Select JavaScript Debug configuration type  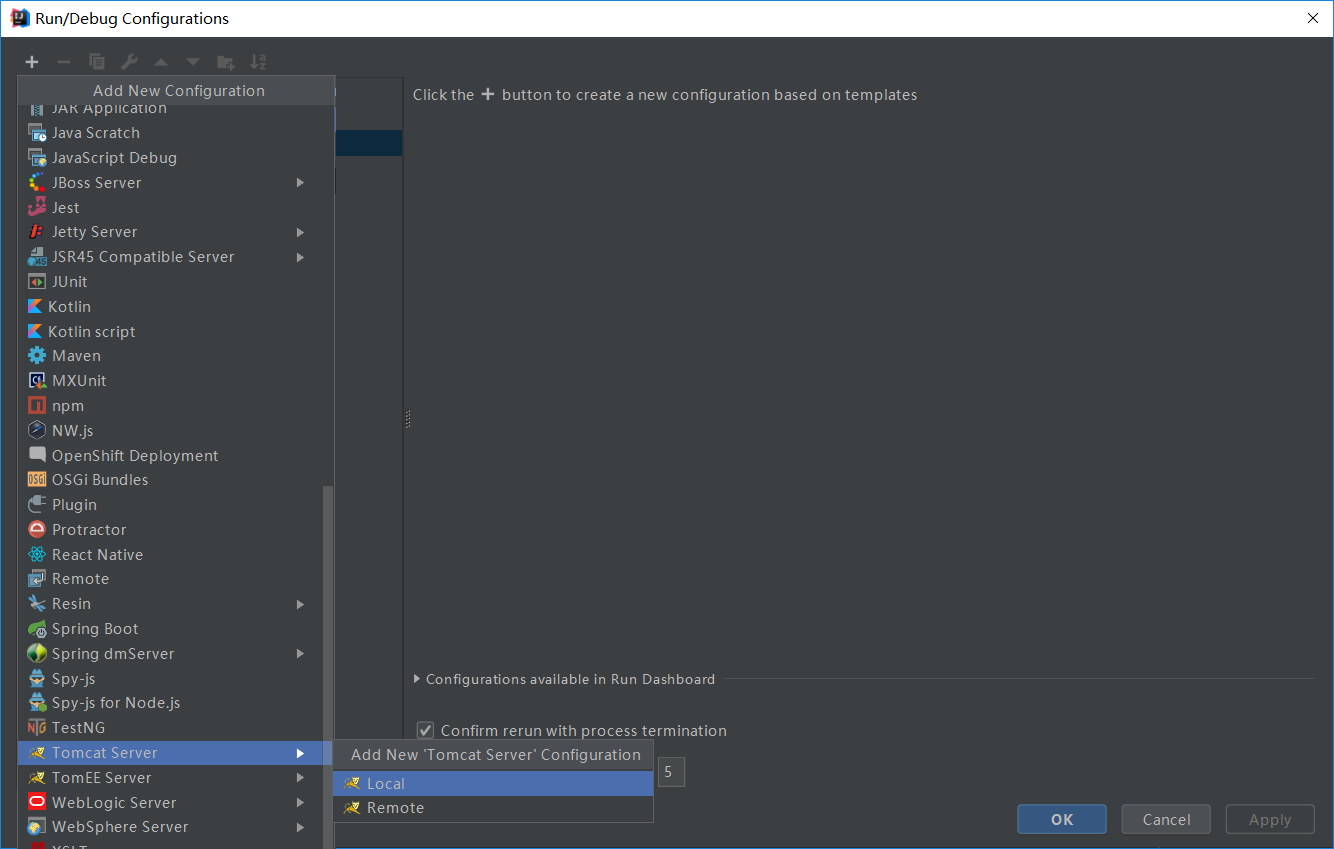click(176, 158)
